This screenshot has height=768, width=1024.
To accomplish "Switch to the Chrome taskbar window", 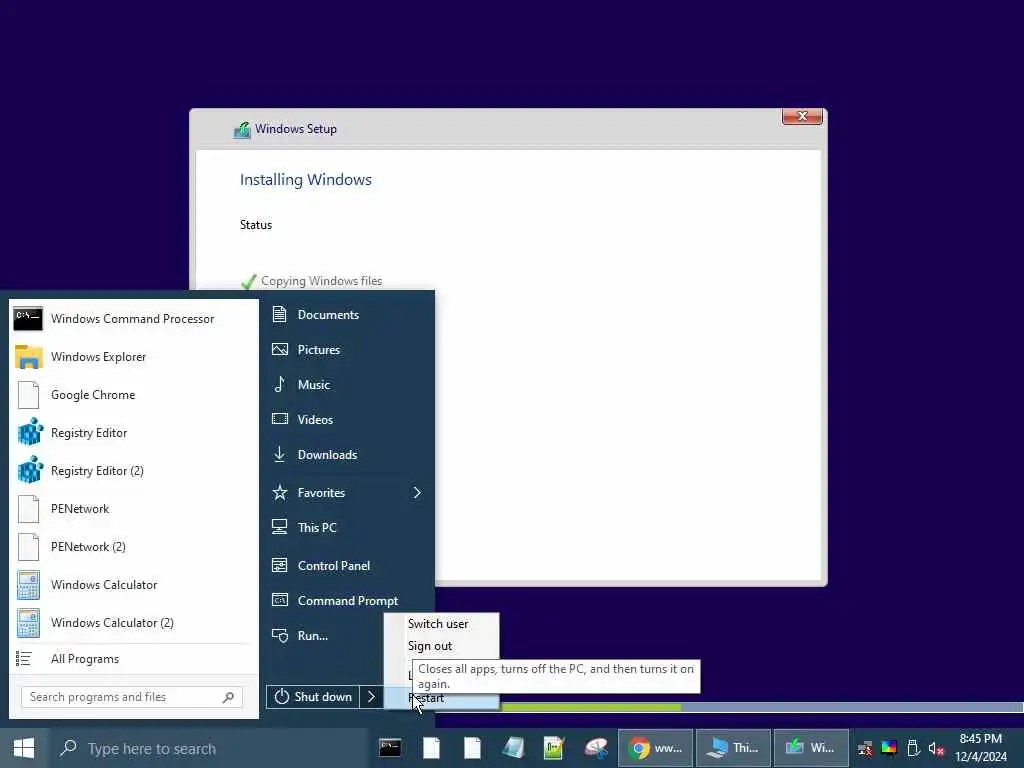I will (656, 748).
